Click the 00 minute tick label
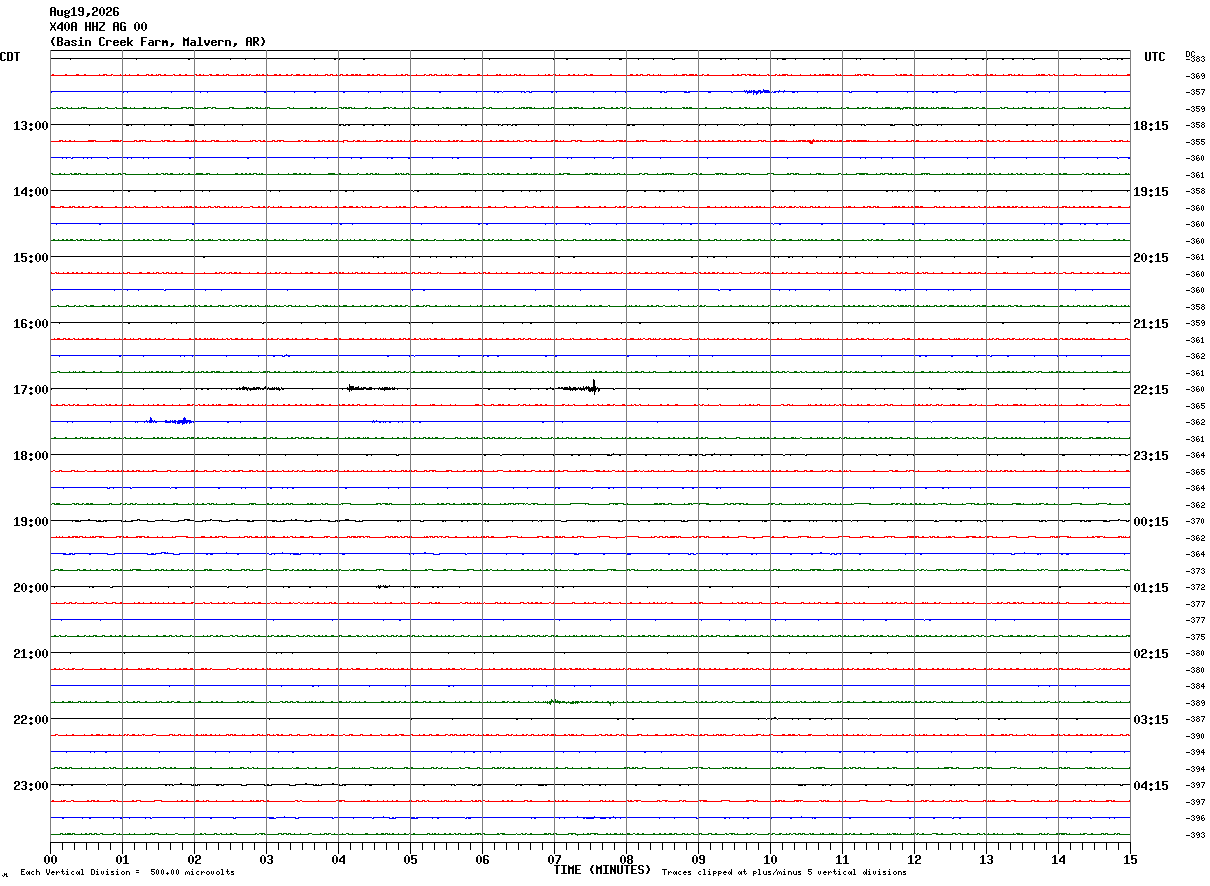 (x=50, y=859)
